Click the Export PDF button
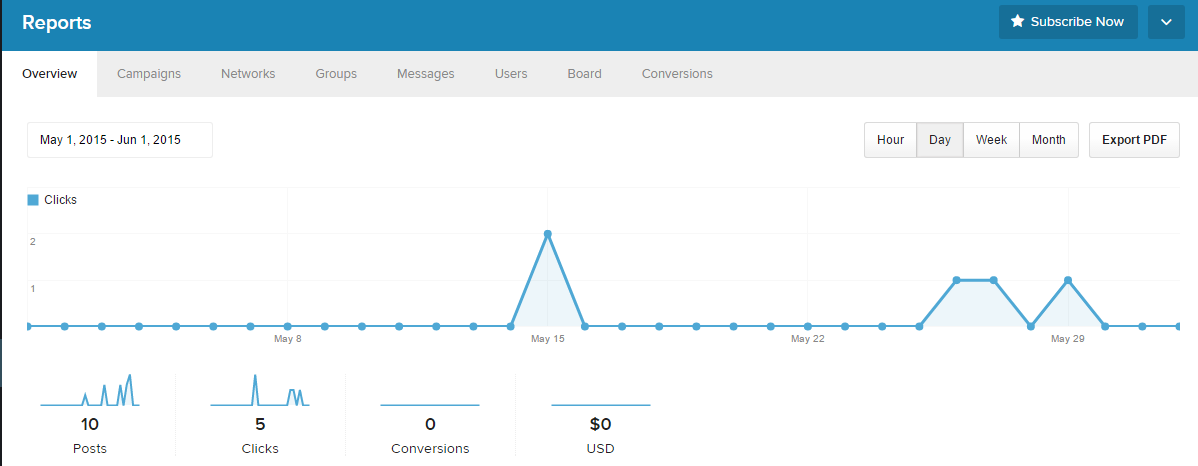 1134,140
